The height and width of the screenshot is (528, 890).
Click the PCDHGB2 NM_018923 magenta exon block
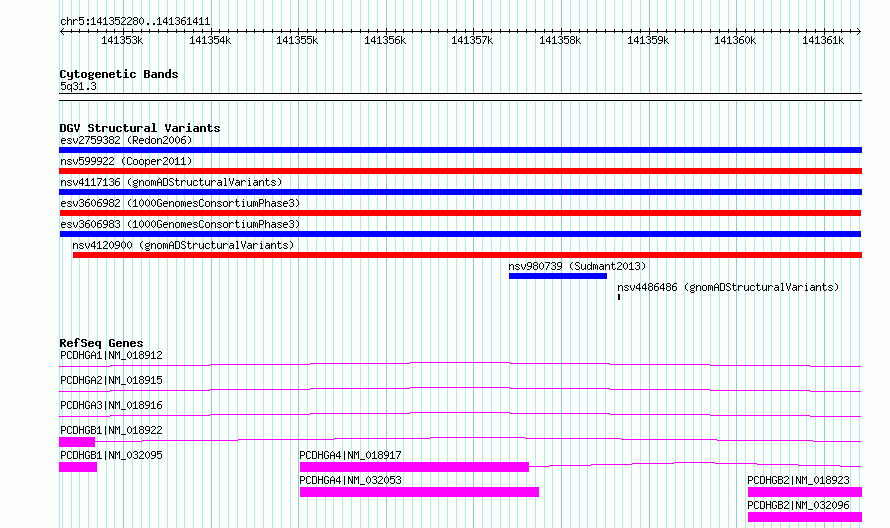click(x=805, y=492)
